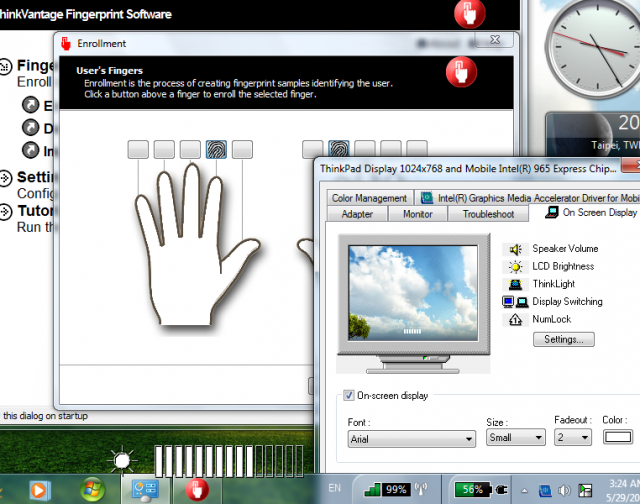Viewport: 640px width, 504px height.
Task: Click the enrolled left index finger button
Action: point(216,149)
